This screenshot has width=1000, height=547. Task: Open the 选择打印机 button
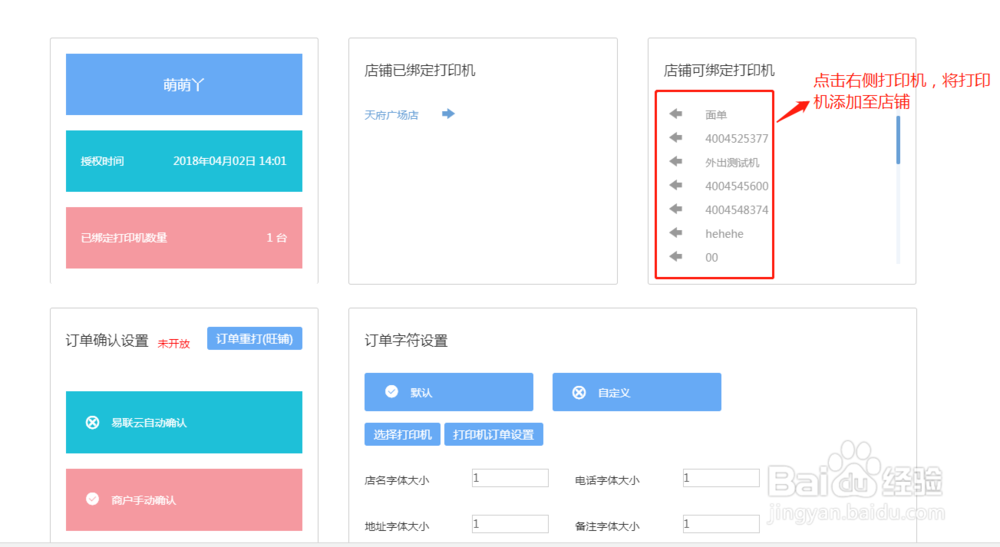coord(402,434)
